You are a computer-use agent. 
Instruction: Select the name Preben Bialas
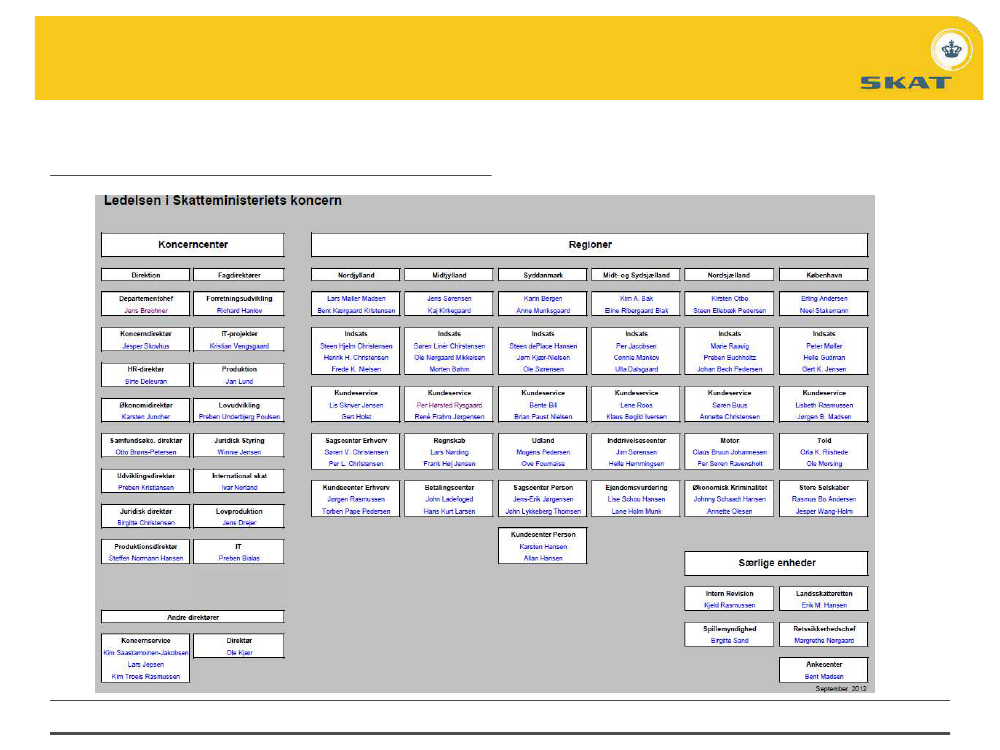[x=239, y=558]
